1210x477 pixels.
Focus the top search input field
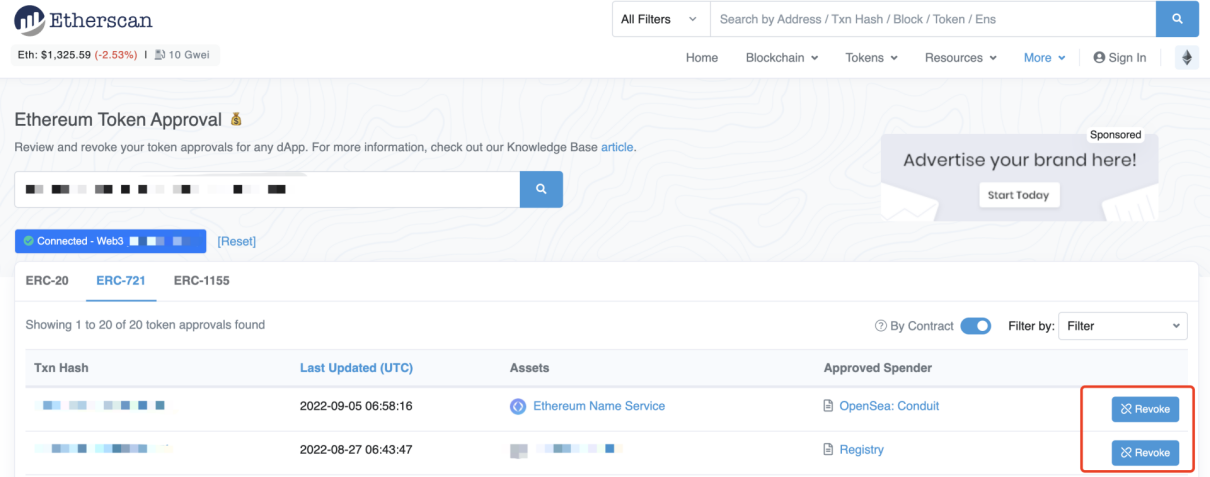933,19
